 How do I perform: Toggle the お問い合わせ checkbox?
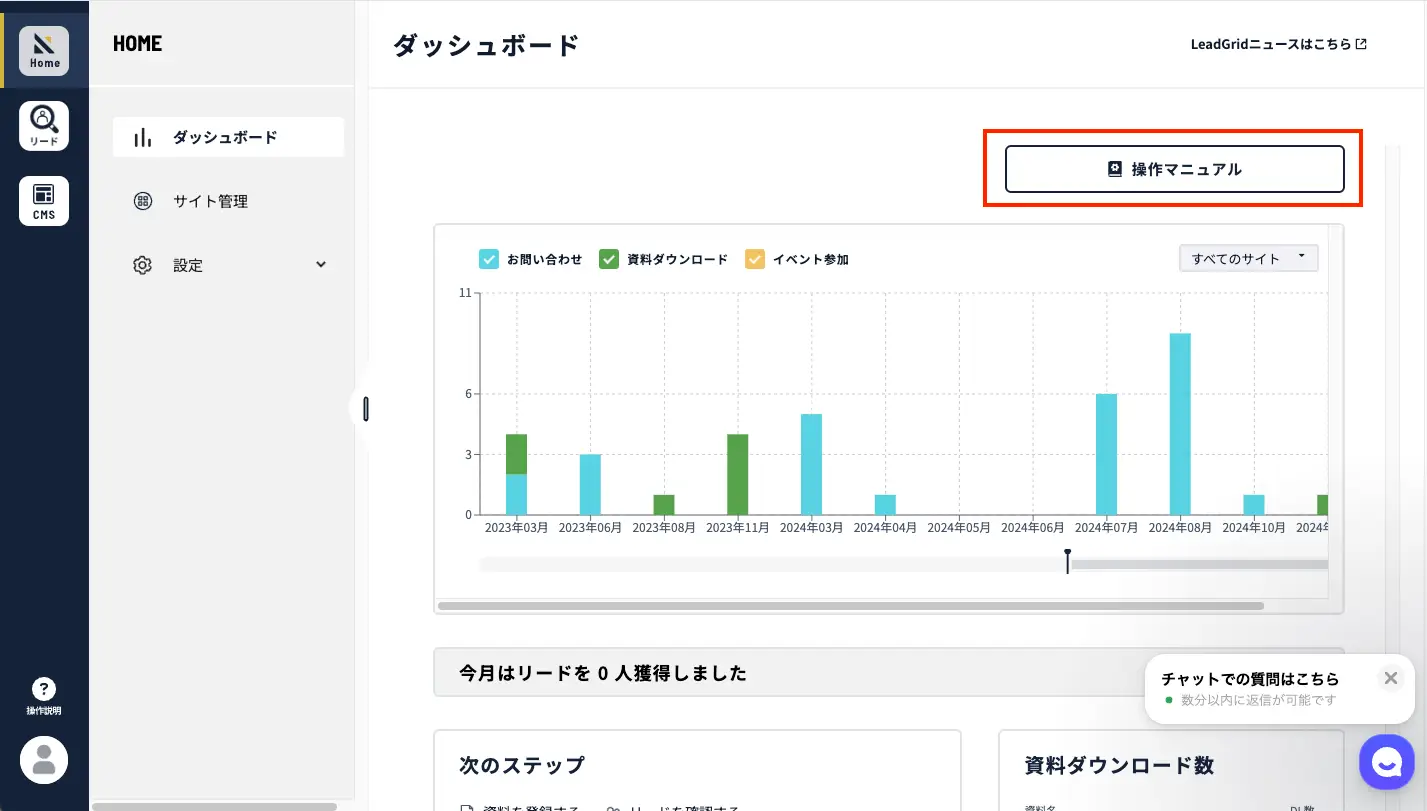[x=489, y=259]
